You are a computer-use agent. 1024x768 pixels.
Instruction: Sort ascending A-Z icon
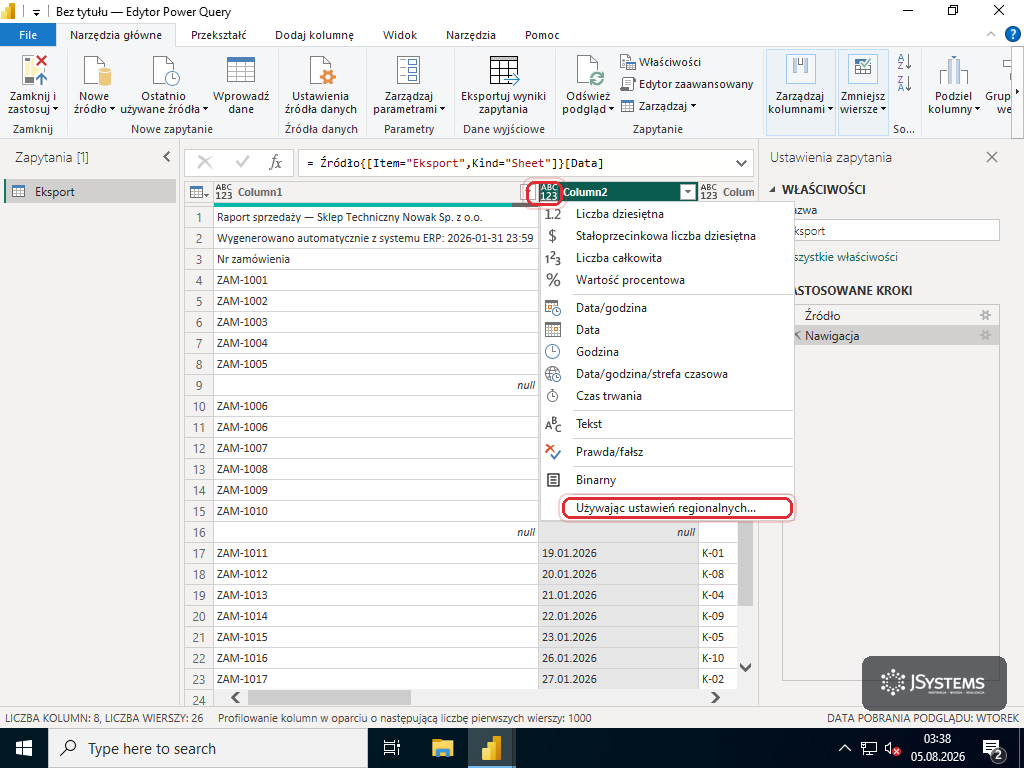[x=904, y=62]
